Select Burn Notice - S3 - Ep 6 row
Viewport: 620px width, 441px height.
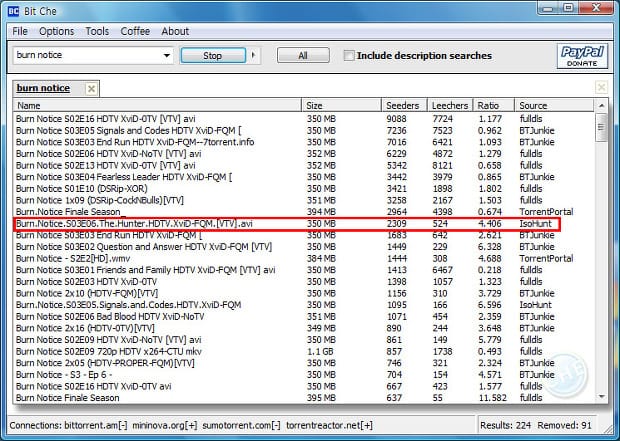coord(304,375)
